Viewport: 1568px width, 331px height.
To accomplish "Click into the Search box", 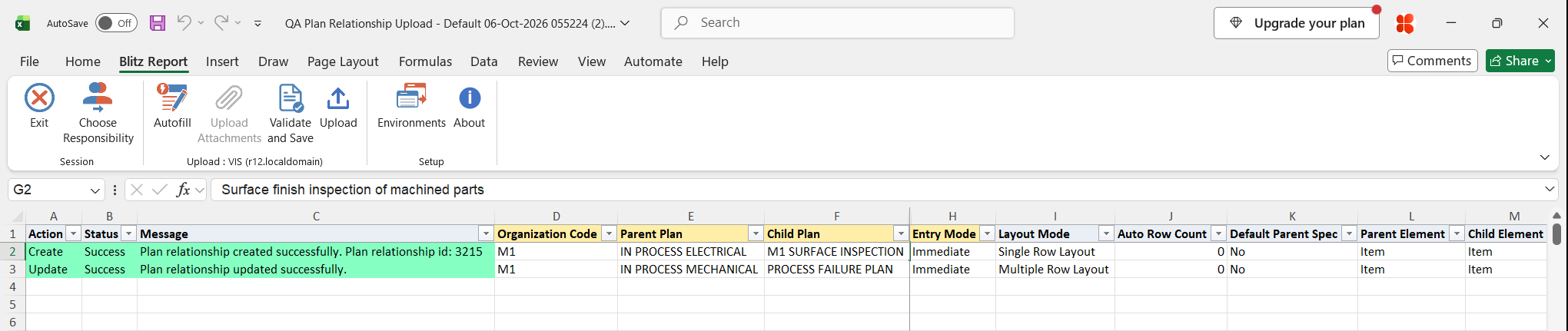I will (x=838, y=23).
